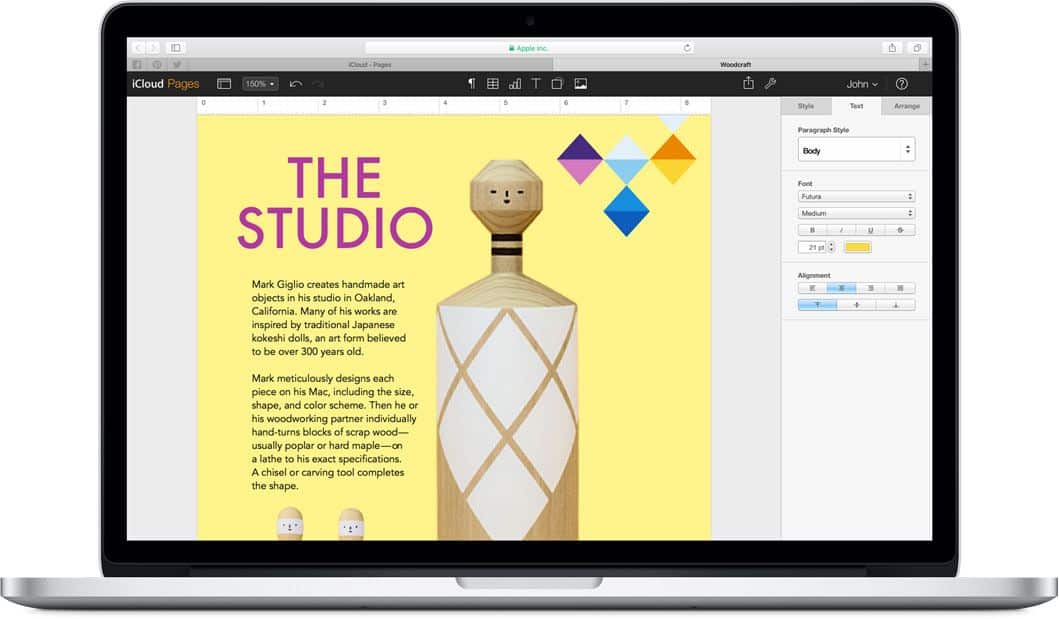Justify the text
Viewport: 1059px width, 619px height.
(x=900, y=288)
